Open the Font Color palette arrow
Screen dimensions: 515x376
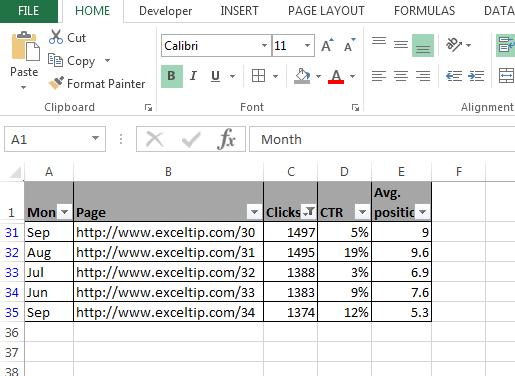point(352,76)
